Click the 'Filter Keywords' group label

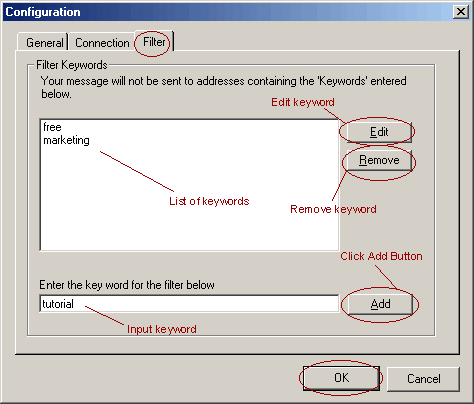tap(72, 65)
